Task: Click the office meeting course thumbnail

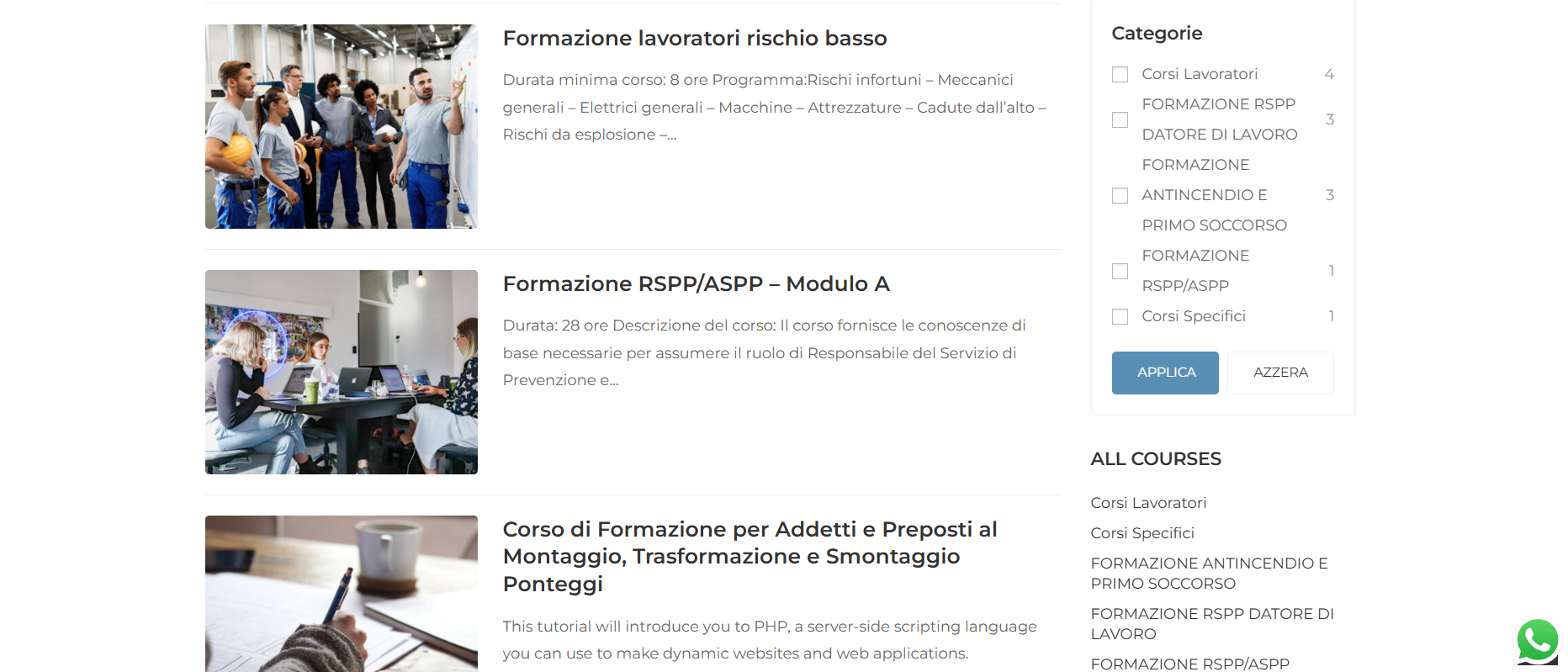Action: [341, 372]
